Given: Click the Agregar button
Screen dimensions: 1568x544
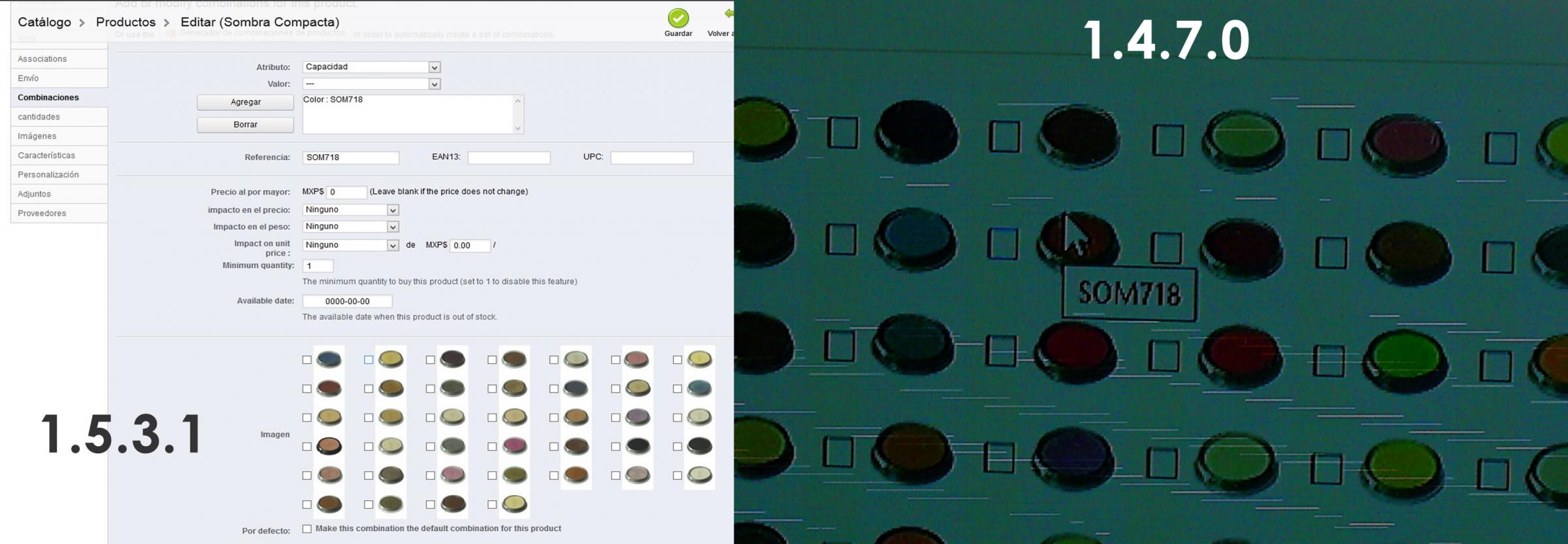Looking at the screenshot, I should coord(246,102).
